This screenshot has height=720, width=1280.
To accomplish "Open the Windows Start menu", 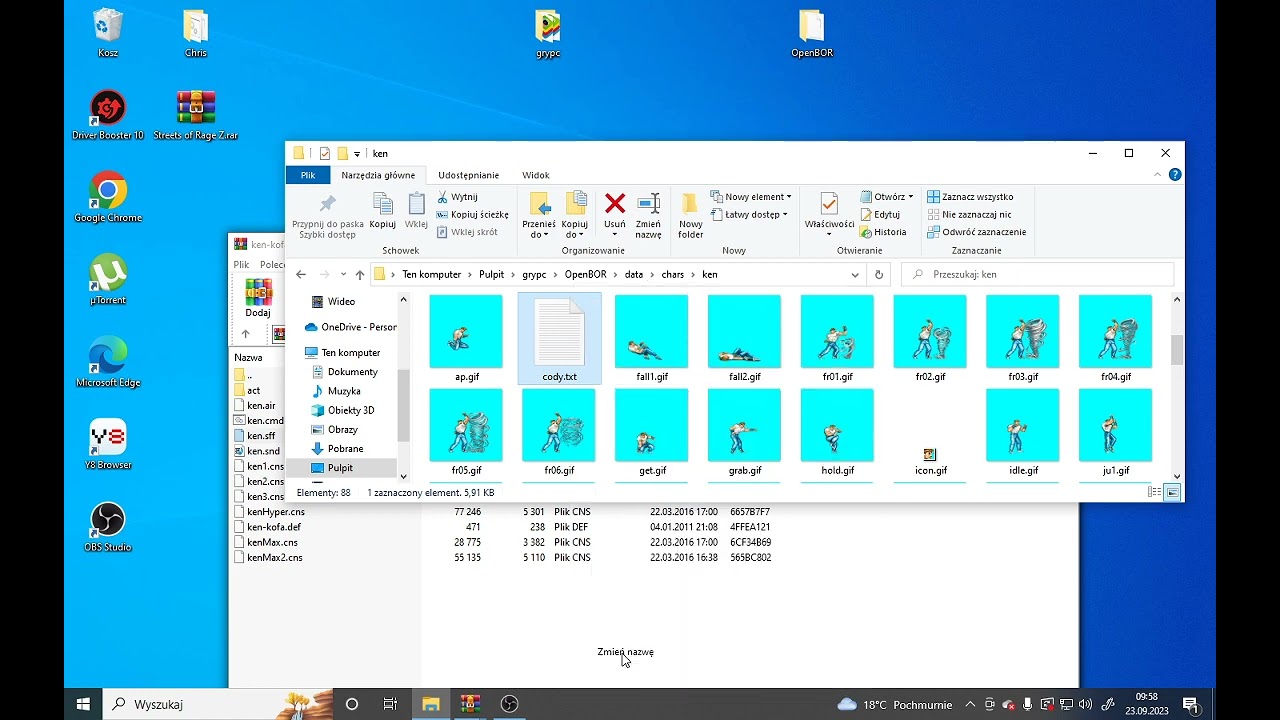I will [x=84, y=704].
